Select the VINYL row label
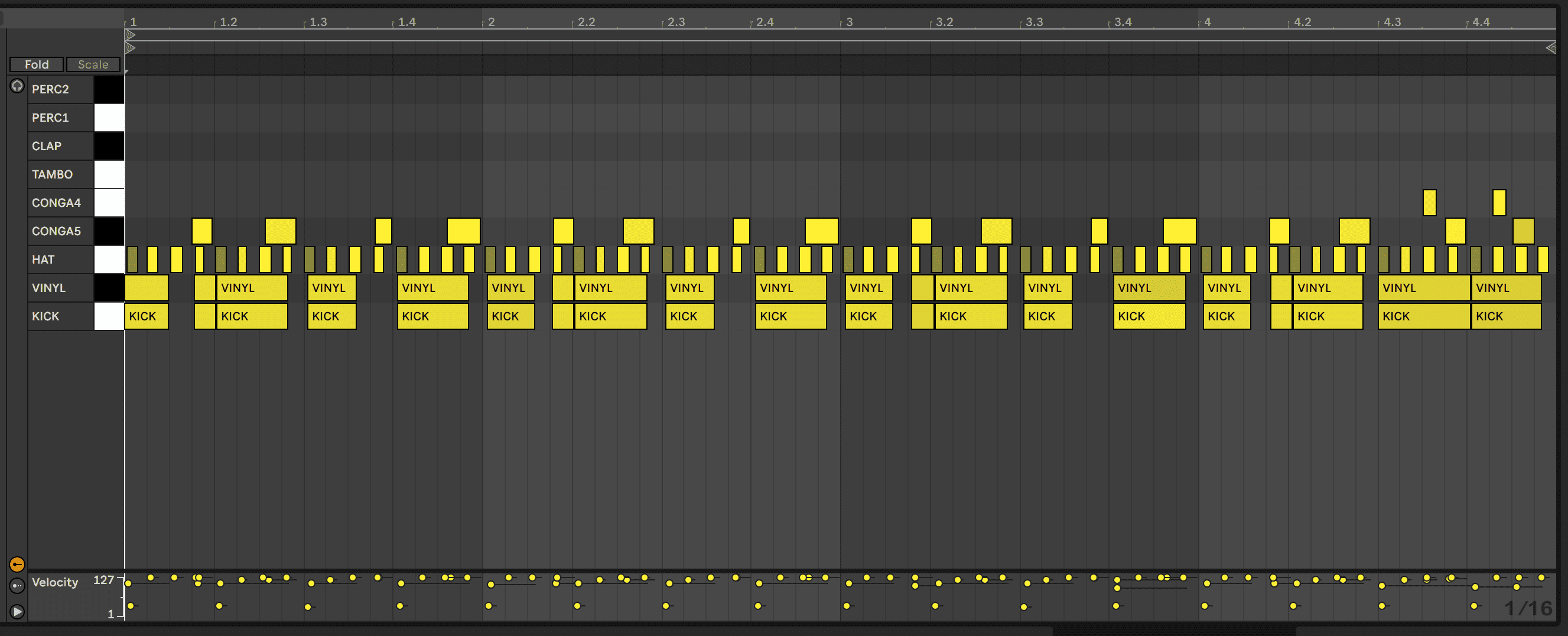This screenshot has width=1568, height=636. pyautogui.click(x=48, y=287)
